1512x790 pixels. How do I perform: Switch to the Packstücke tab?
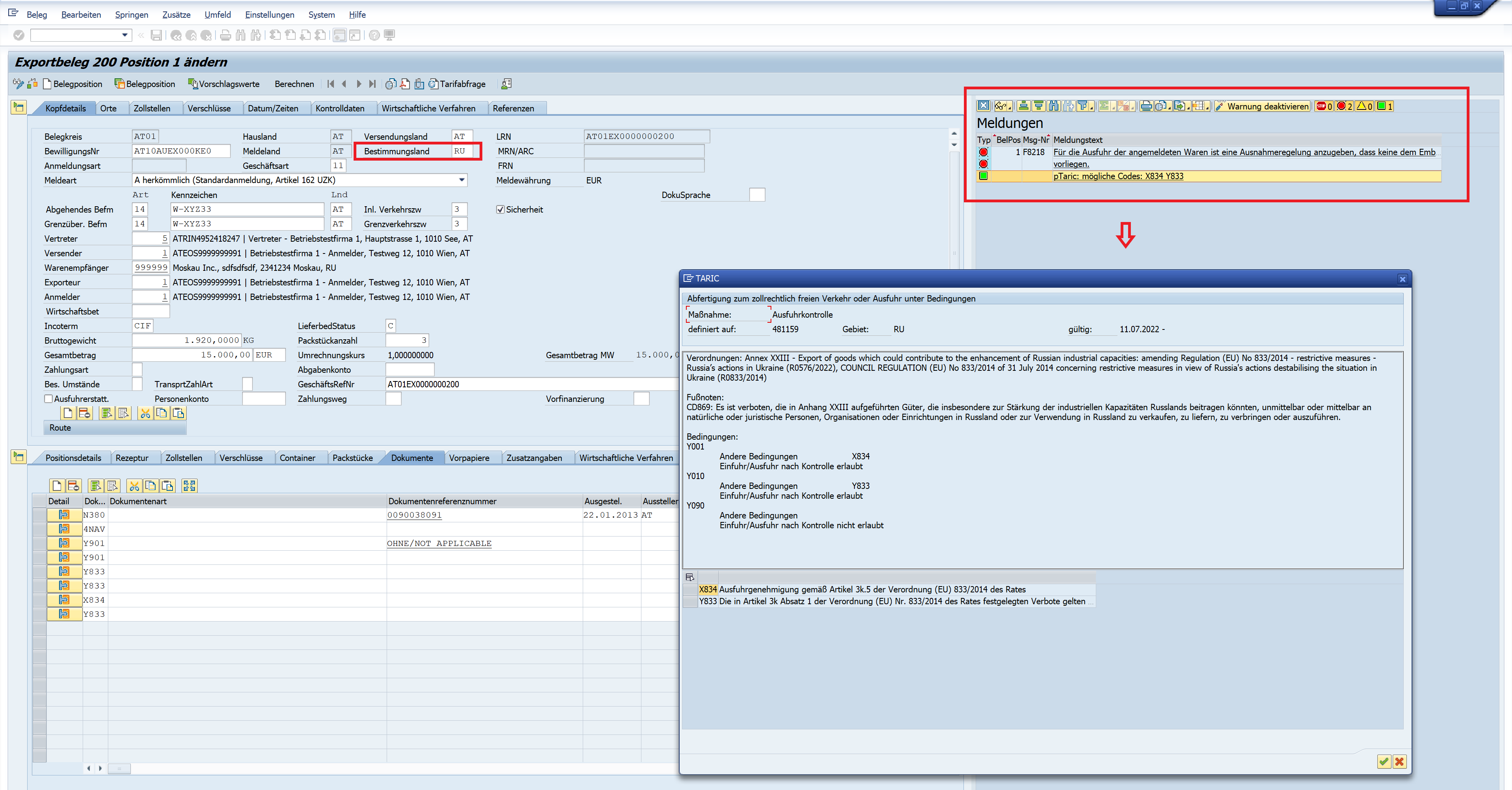coord(352,458)
